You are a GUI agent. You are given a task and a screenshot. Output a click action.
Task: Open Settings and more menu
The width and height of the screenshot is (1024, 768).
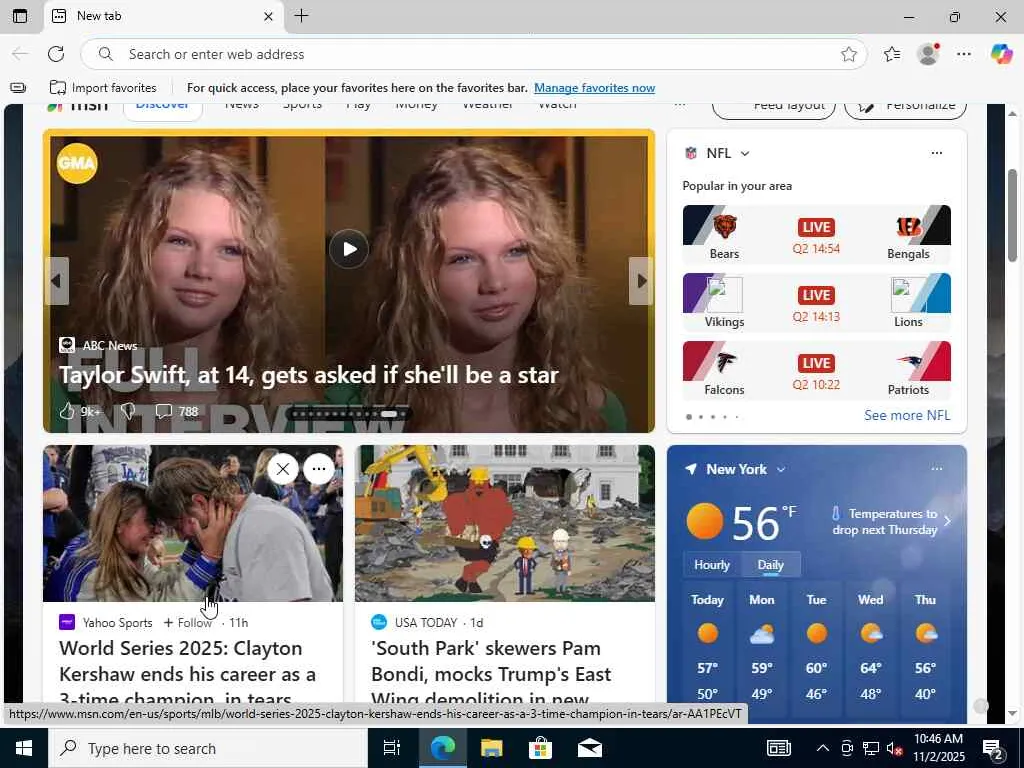click(x=964, y=54)
